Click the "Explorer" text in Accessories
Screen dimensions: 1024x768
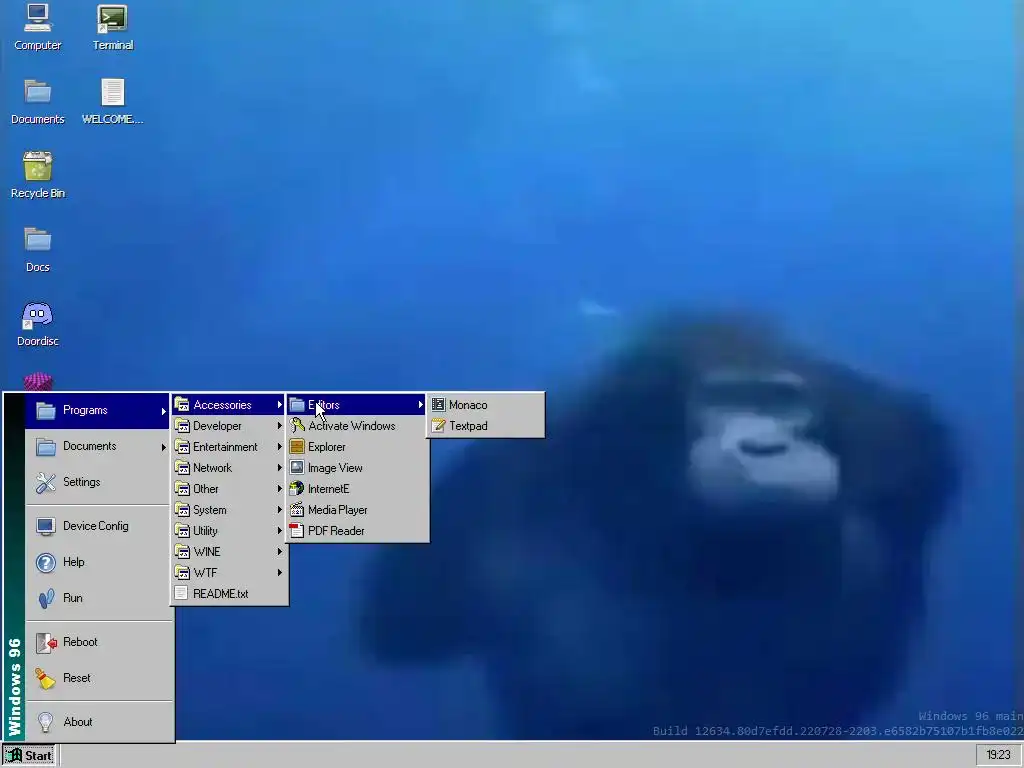point(327,447)
